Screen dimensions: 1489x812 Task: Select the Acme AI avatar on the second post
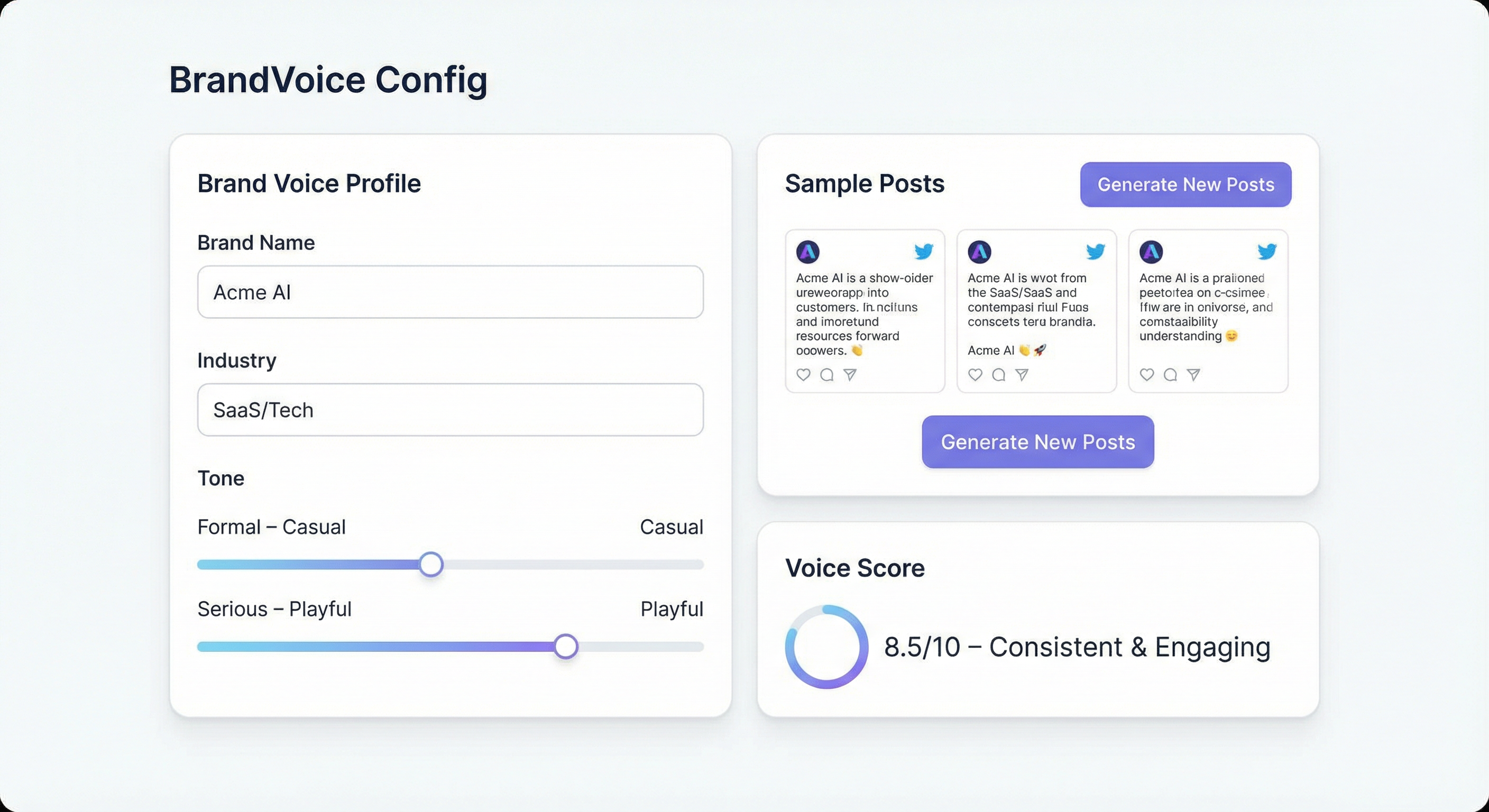click(980, 252)
